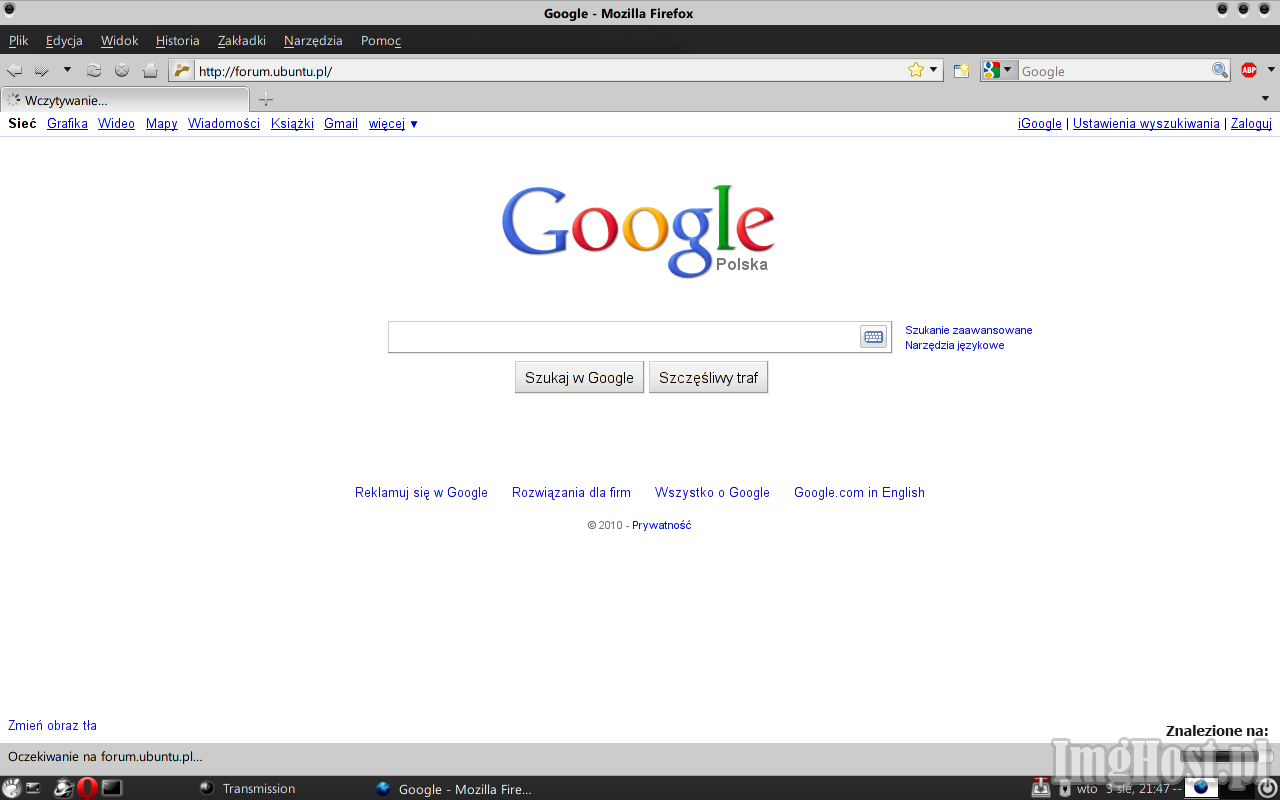Open Szukanie zaawansowane link
This screenshot has width=1280, height=800.
(969, 330)
